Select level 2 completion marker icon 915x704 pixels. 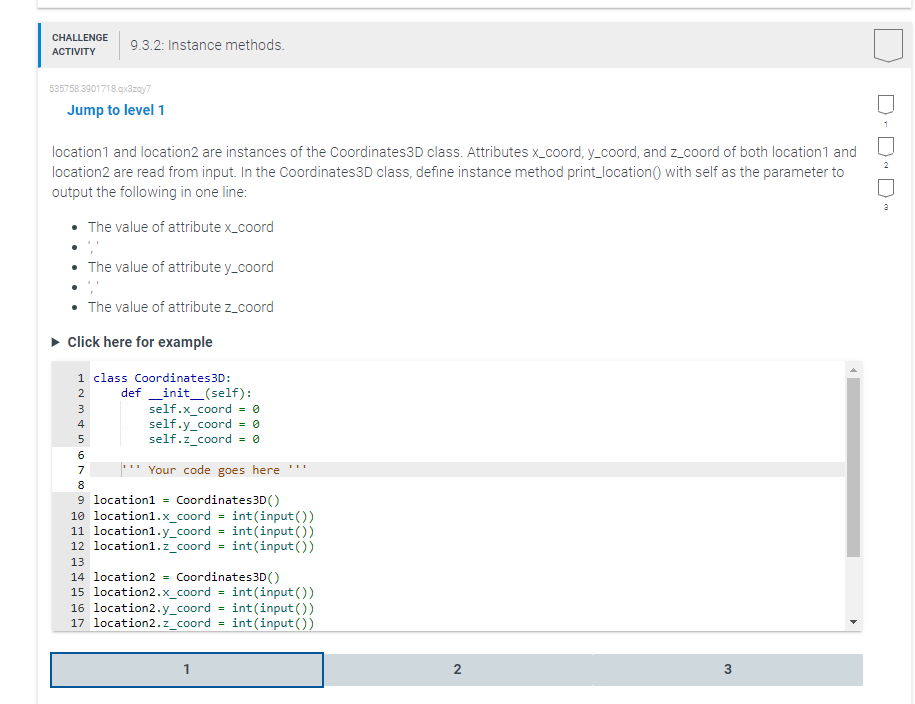(886, 147)
